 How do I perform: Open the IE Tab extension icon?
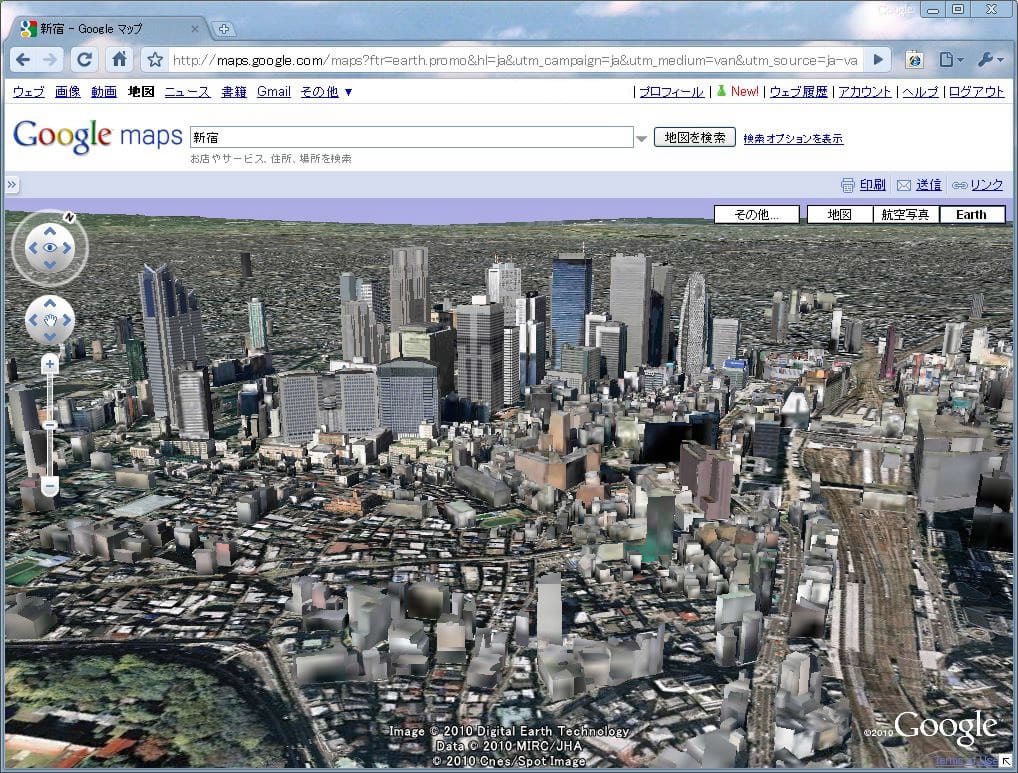pos(914,60)
